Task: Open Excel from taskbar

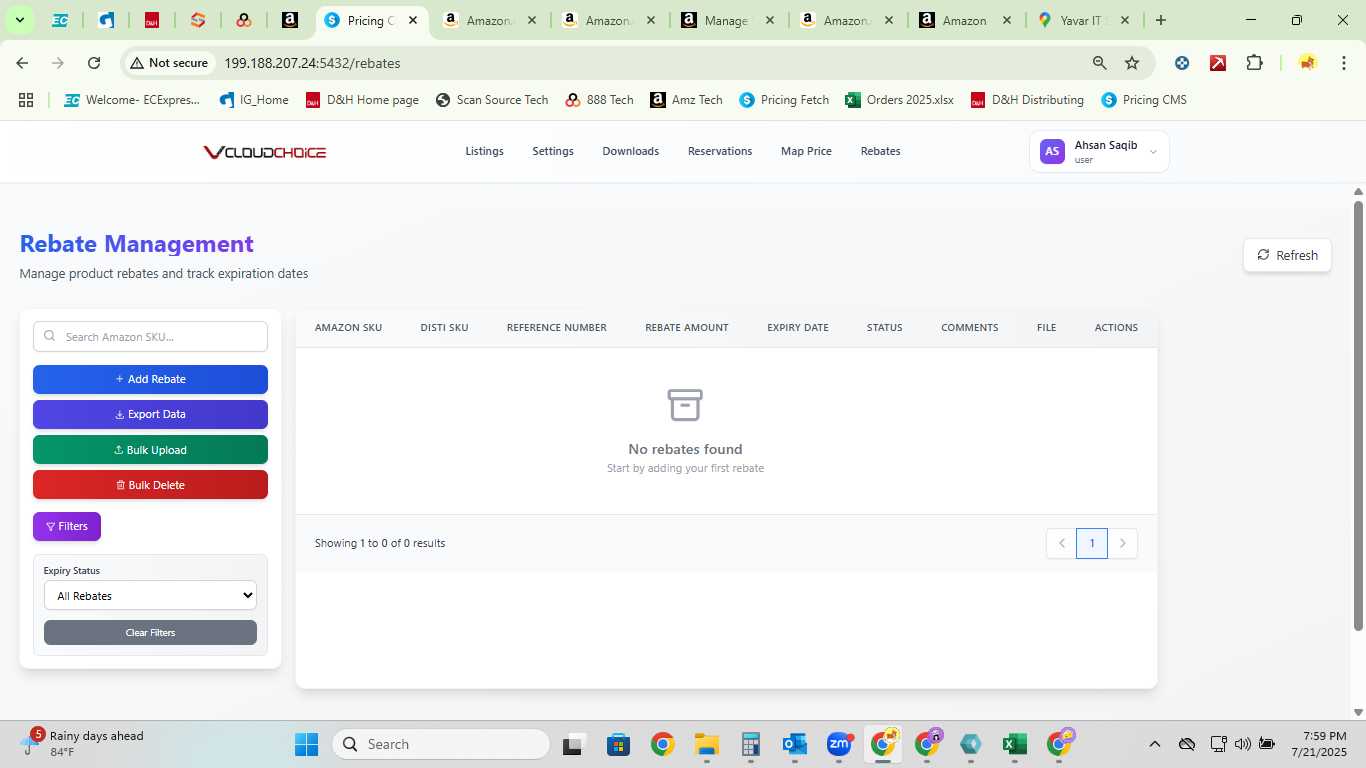Action: click(1015, 744)
